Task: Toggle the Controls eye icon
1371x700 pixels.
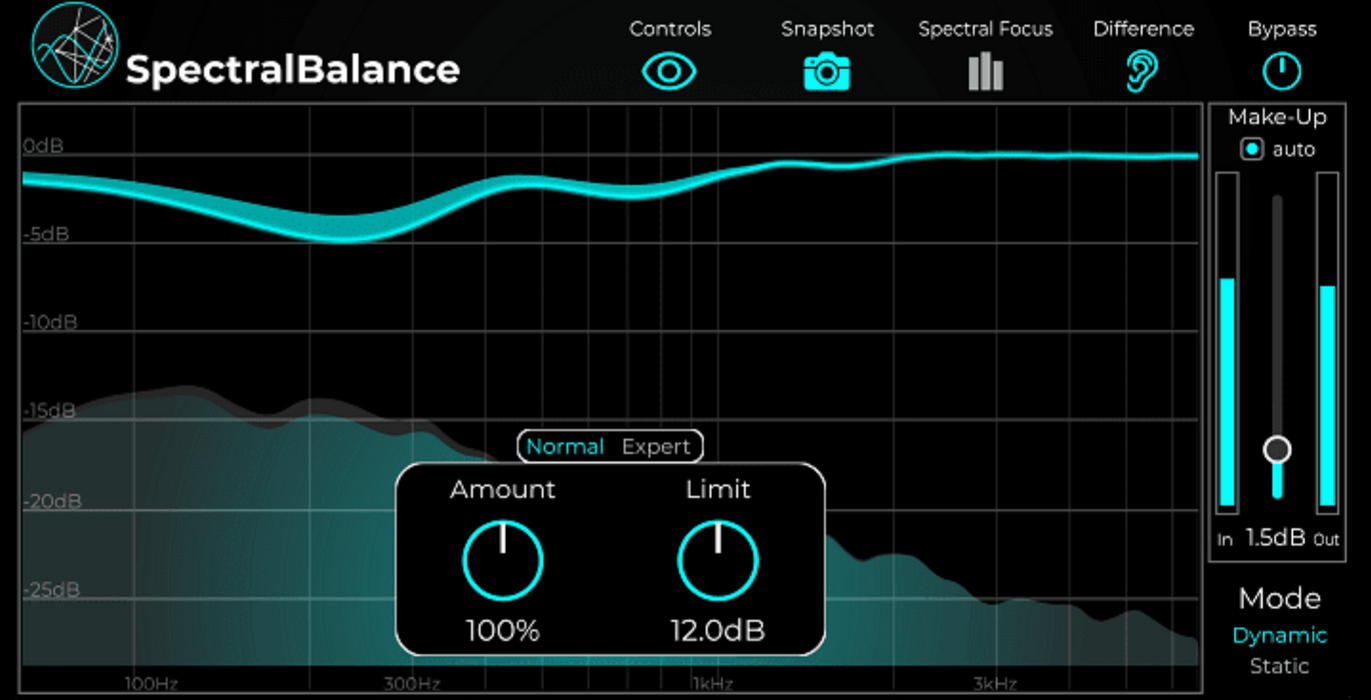Action: click(x=669, y=71)
